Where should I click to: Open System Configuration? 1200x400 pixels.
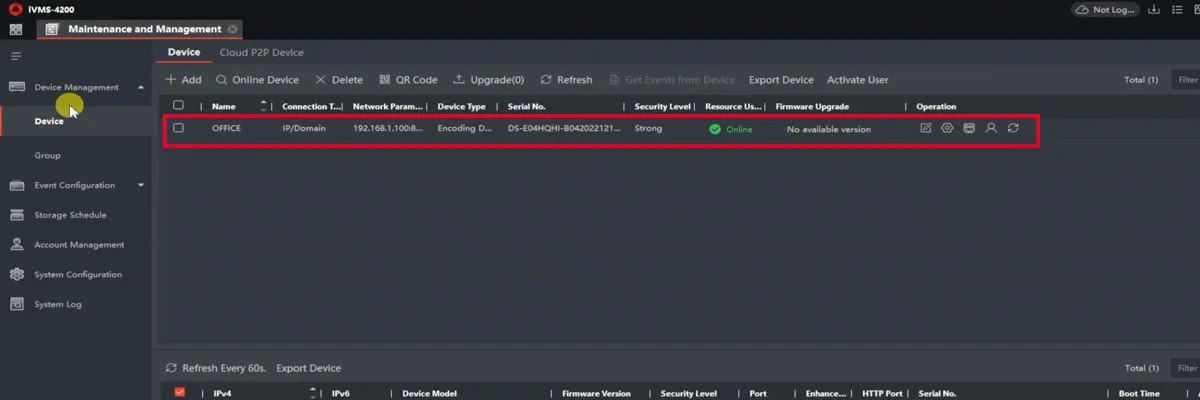click(x=78, y=274)
